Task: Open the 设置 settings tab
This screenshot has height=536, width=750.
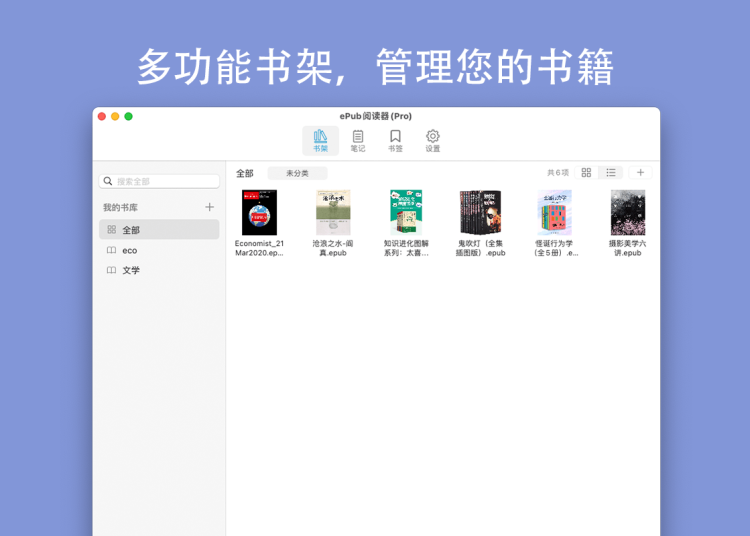Action: click(432, 140)
